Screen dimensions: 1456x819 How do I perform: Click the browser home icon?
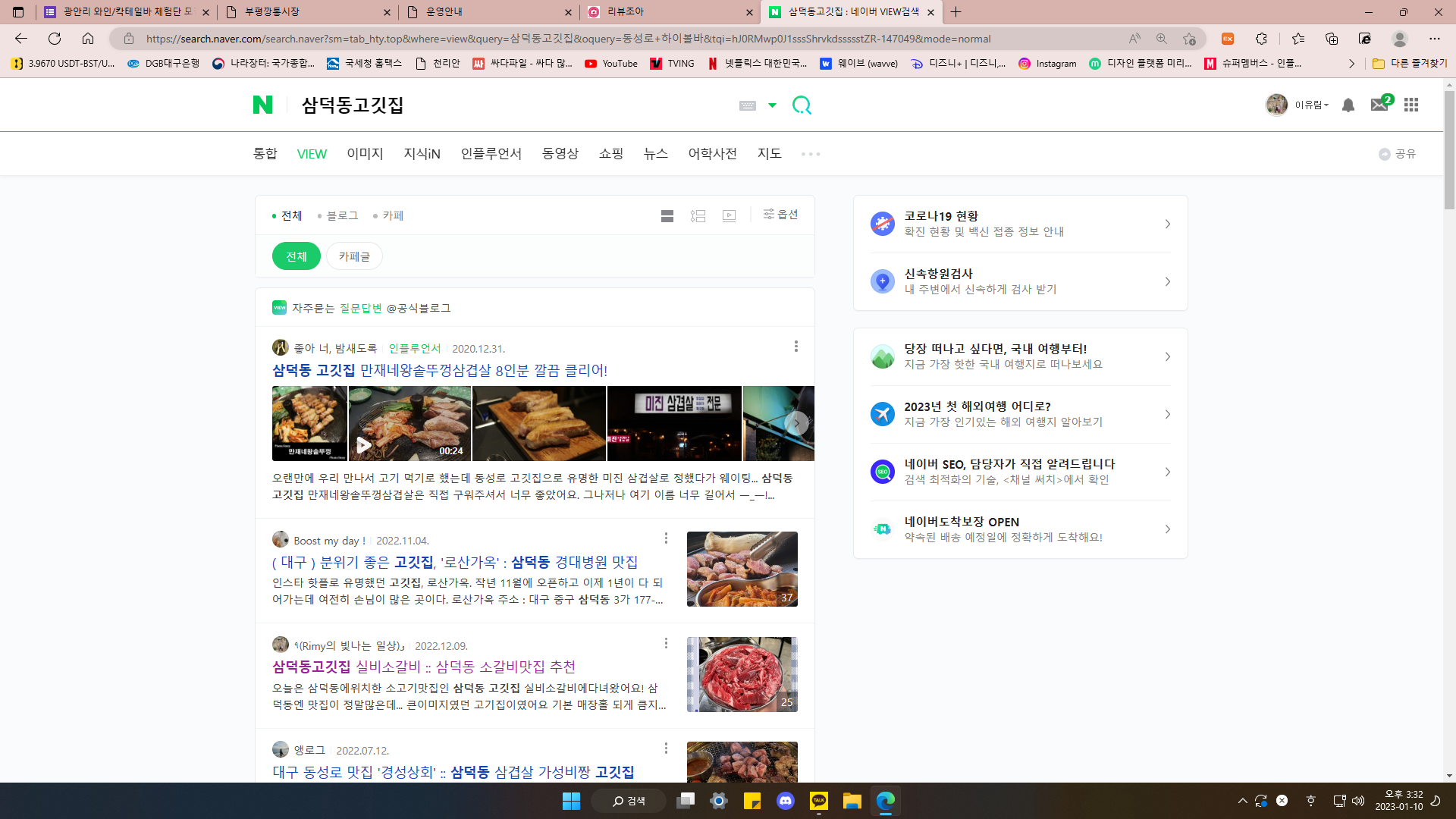88,38
